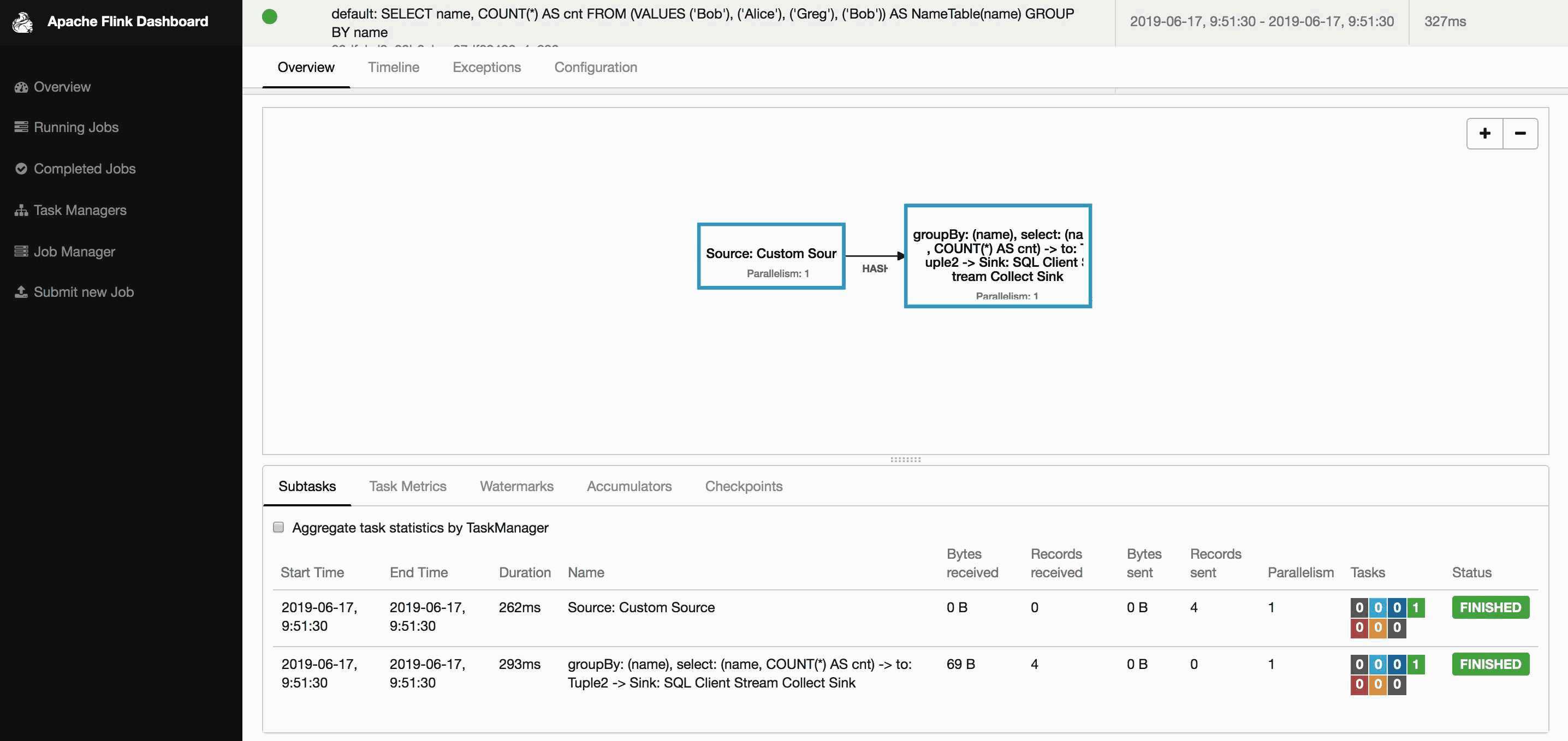Open Source: Custom Source subtask row

point(905,617)
